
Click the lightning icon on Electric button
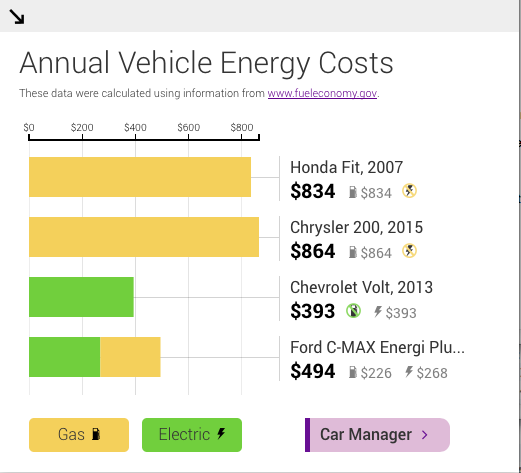click(221, 433)
